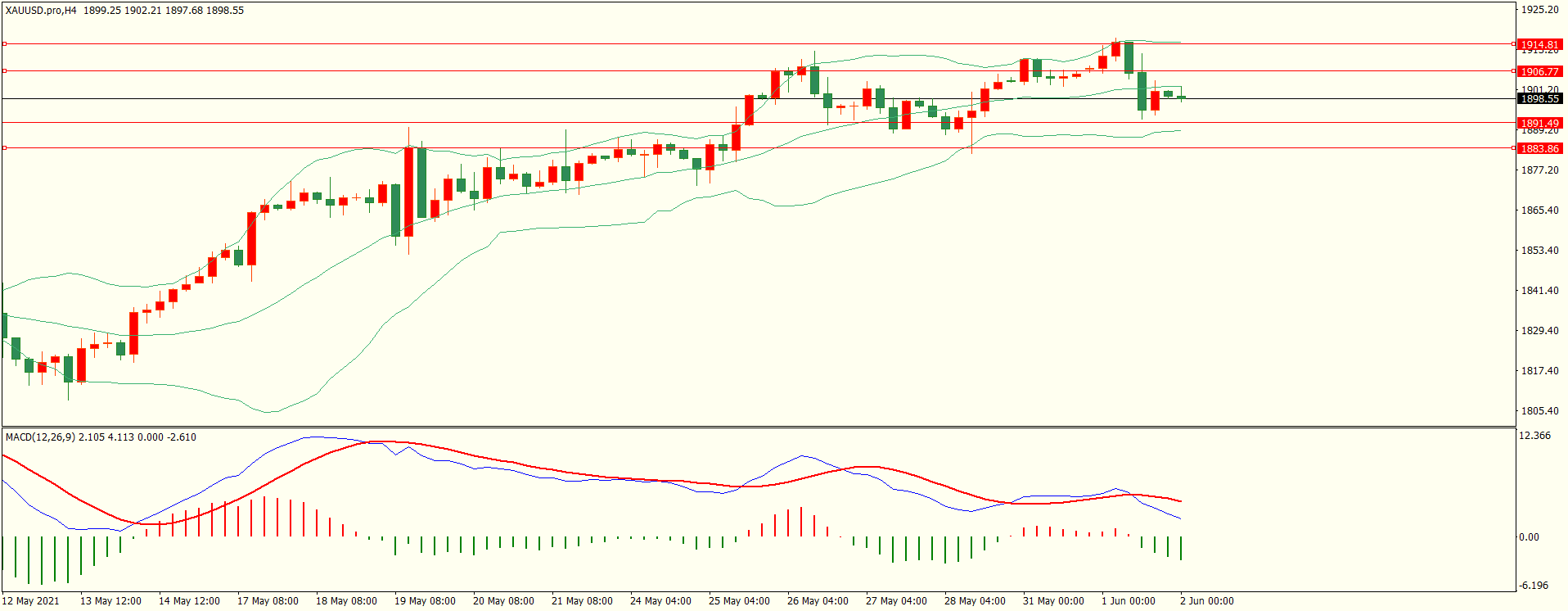Click the 1877.20 price scale value
The width and height of the screenshot is (1568, 611).
[x=1539, y=170]
